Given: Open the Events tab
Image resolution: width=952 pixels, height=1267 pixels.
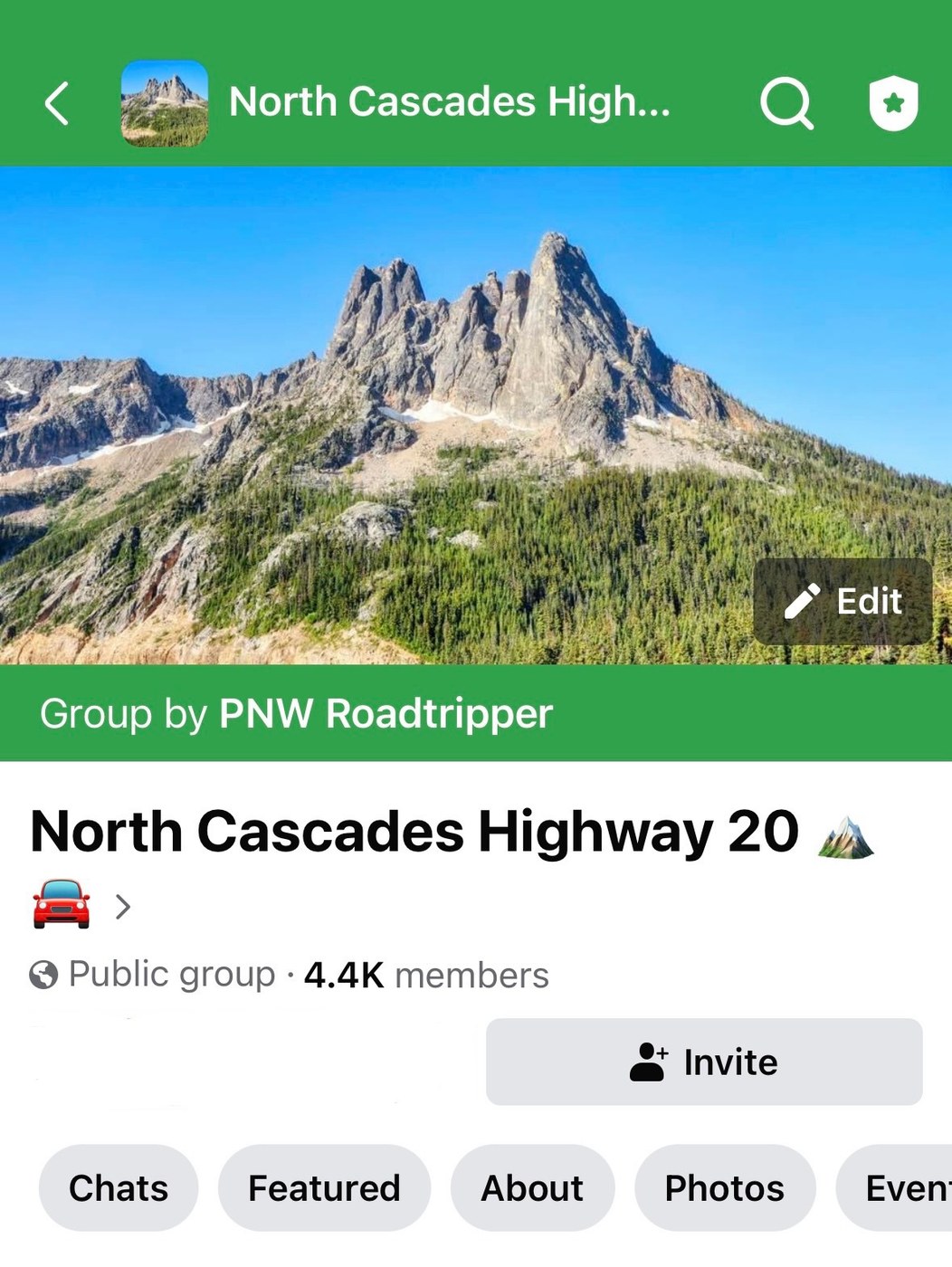Looking at the screenshot, I should coord(896,1188).
